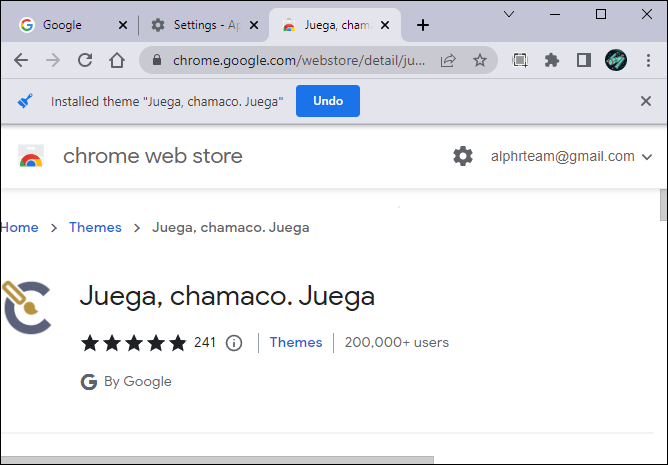Dismiss the installed theme infobar
Screen dimensions: 668x465
pos(646,101)
